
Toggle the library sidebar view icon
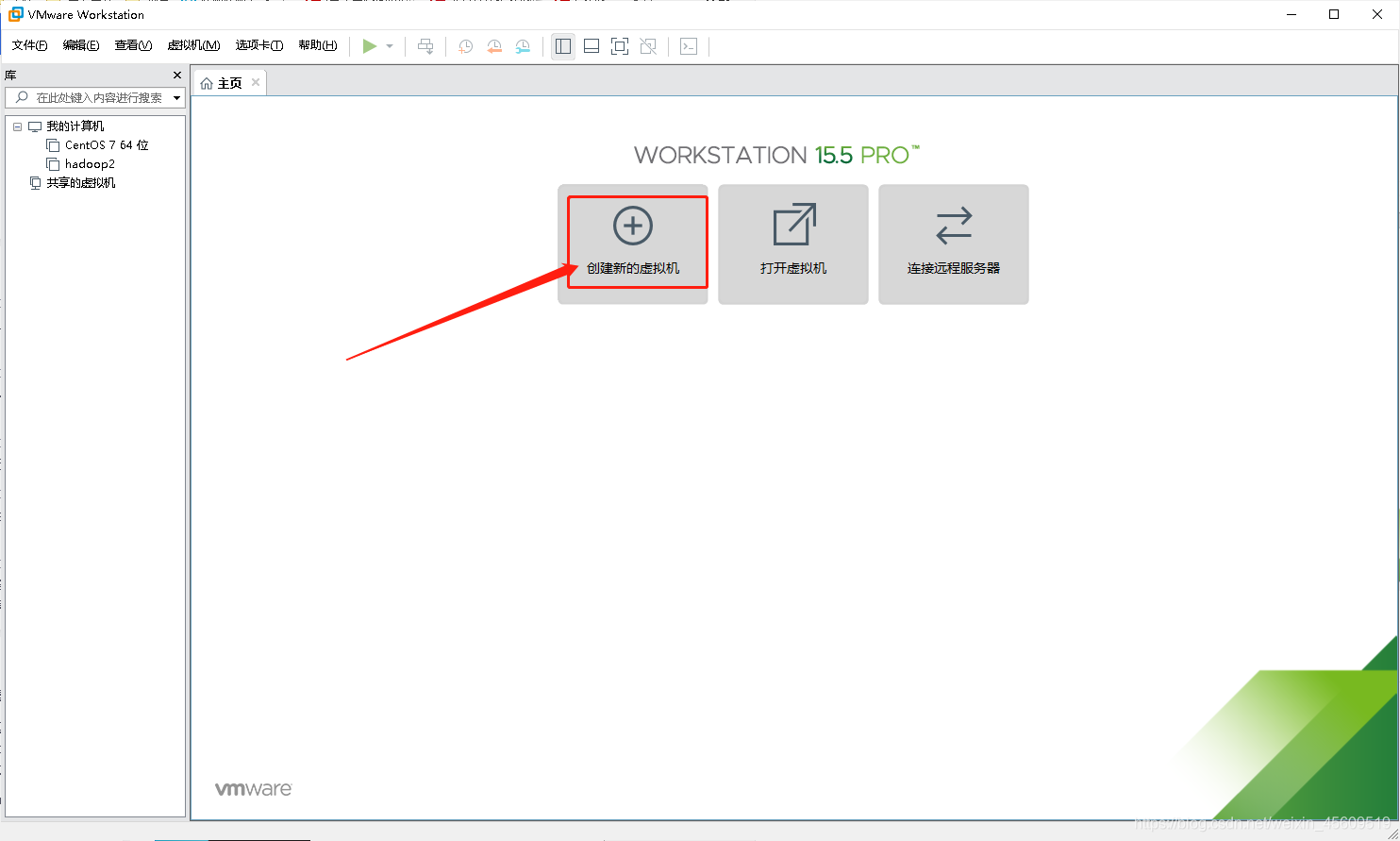click(x=563, y=46)
